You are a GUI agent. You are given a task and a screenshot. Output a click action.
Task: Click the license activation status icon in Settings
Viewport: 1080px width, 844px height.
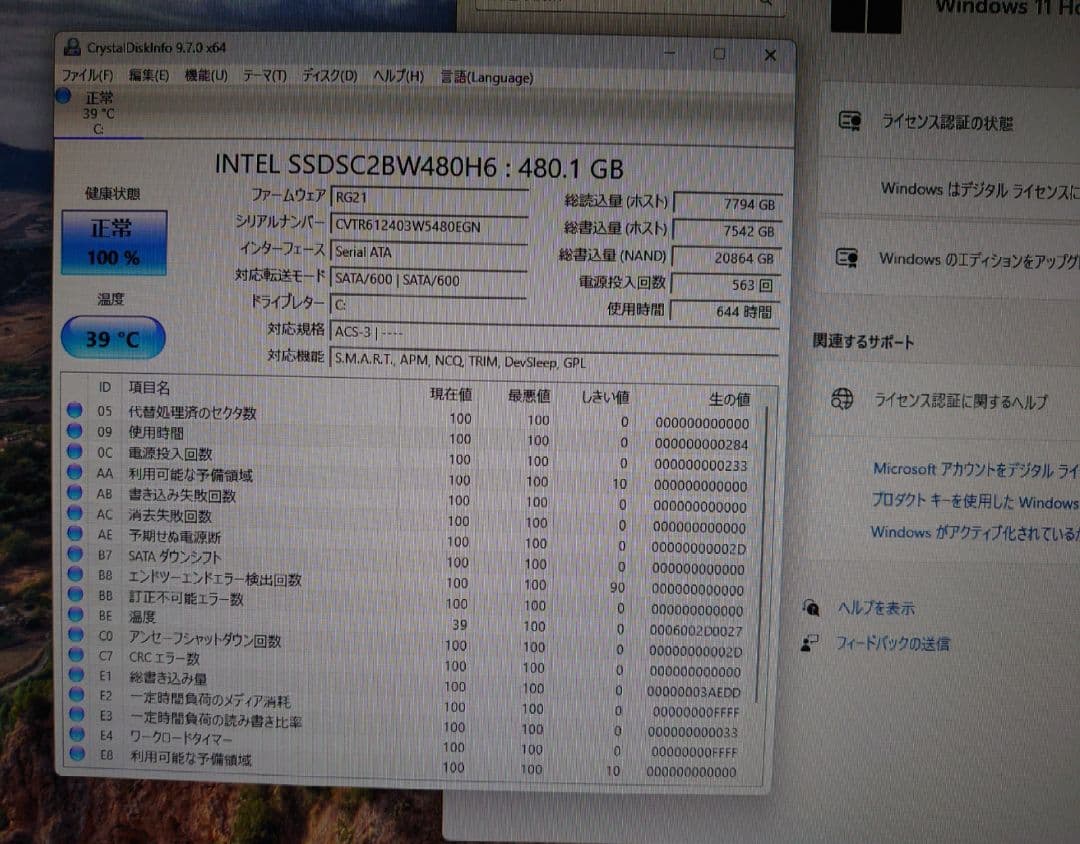[850, 121]
